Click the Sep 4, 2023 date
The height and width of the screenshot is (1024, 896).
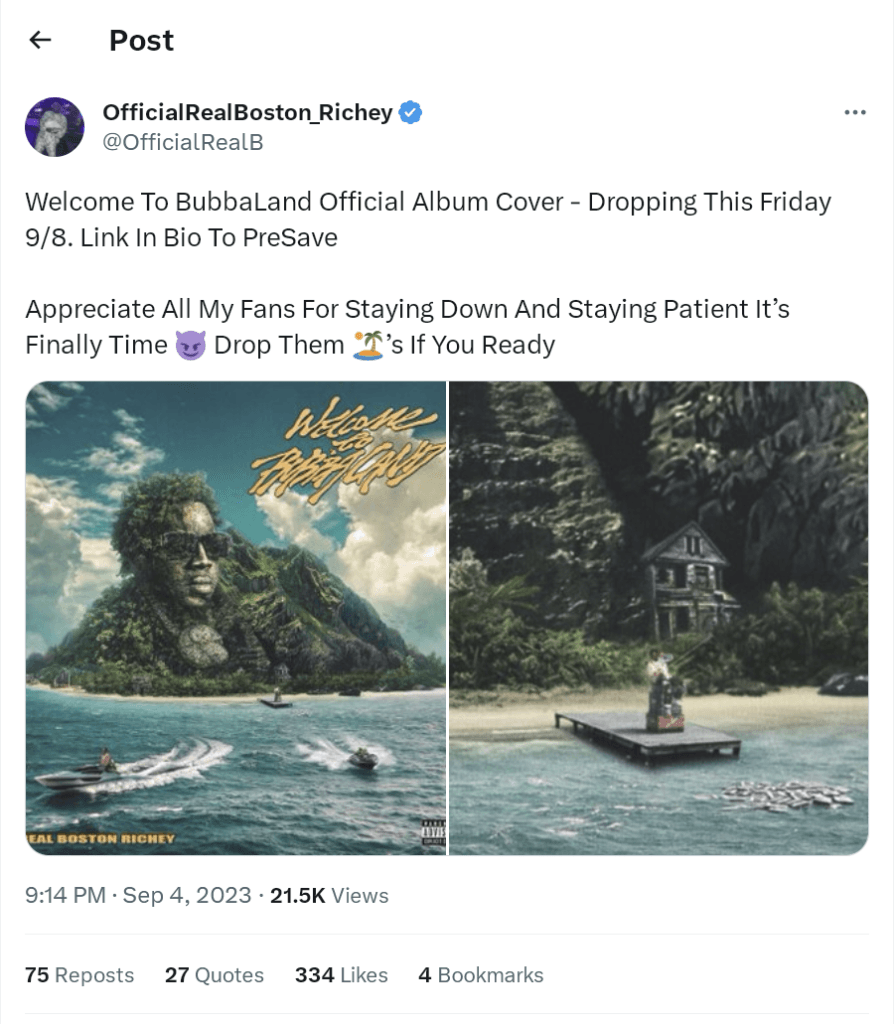click(x=187, y=895)
